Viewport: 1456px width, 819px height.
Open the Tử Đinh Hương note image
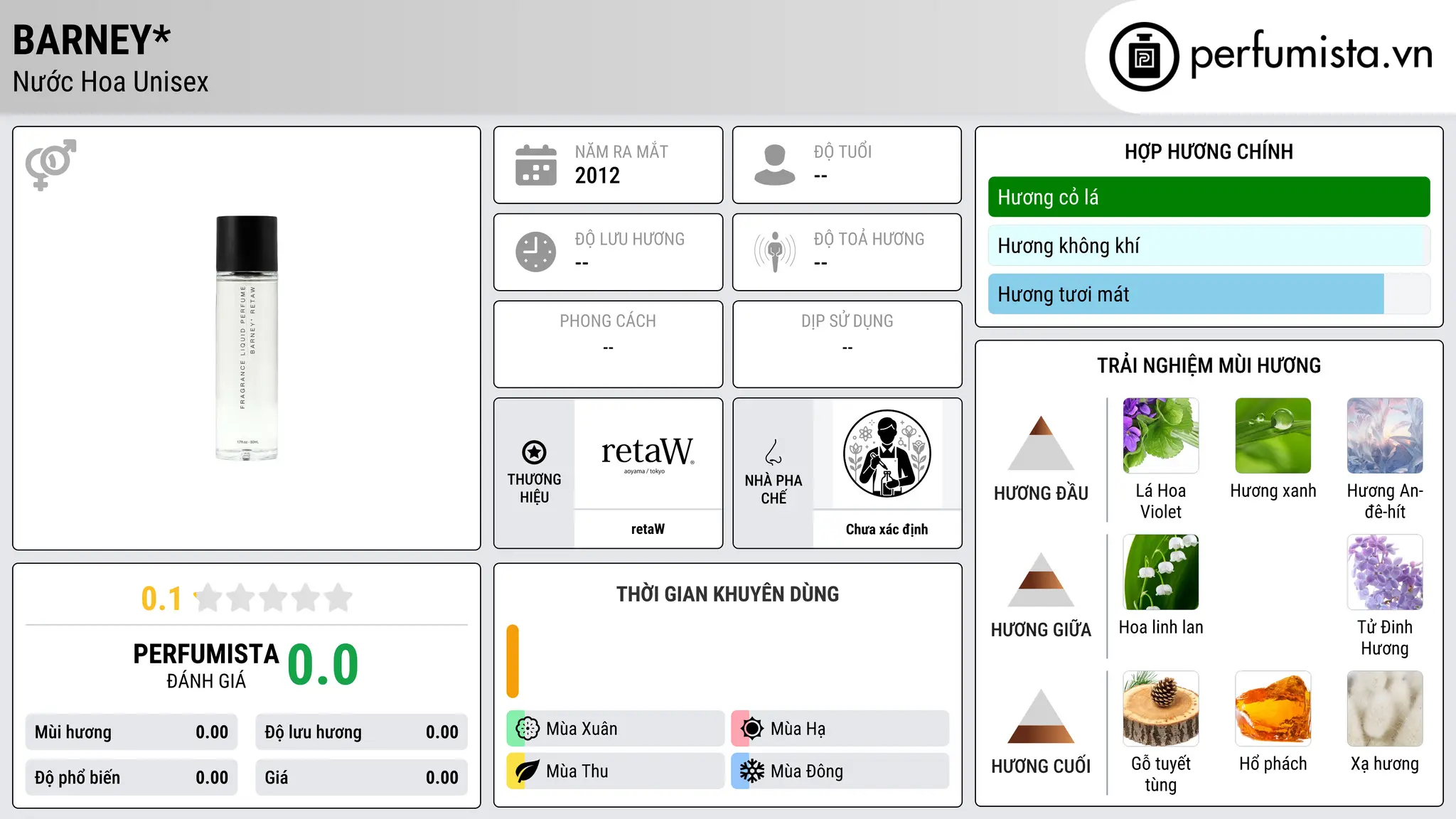(1385, 572)
